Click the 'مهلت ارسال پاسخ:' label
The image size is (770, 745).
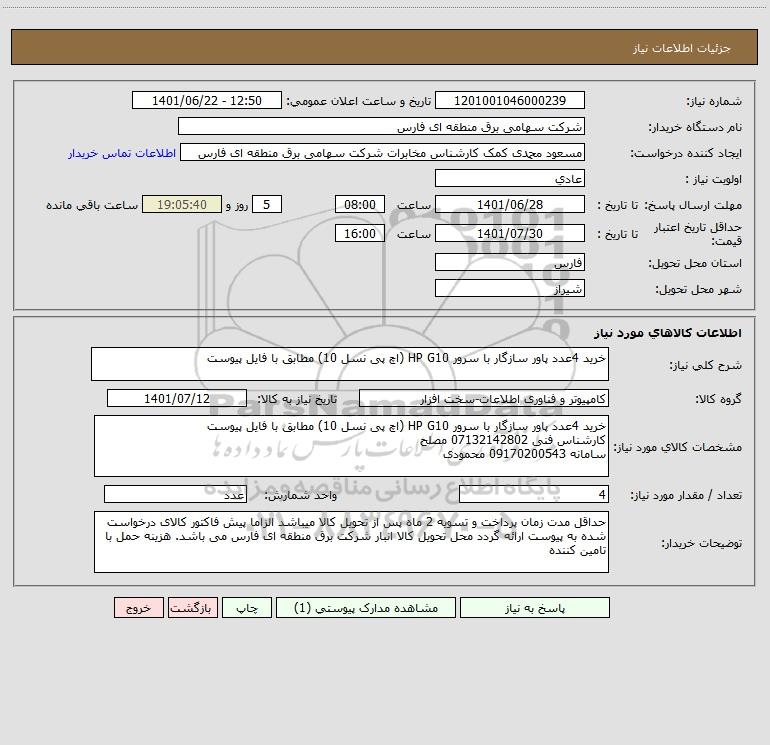pos(693,205)
